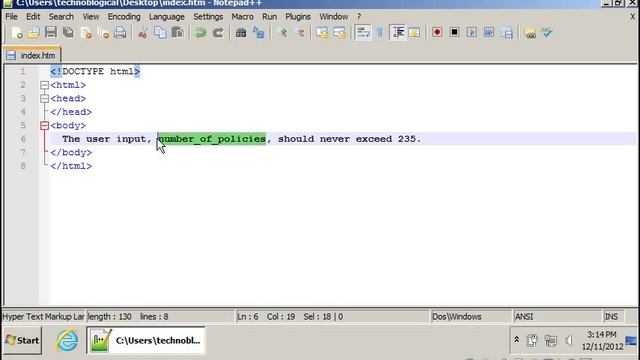640x360 pixels.
Task: Zoom in using the toolbar icon
Action: [x=282, y=33]
